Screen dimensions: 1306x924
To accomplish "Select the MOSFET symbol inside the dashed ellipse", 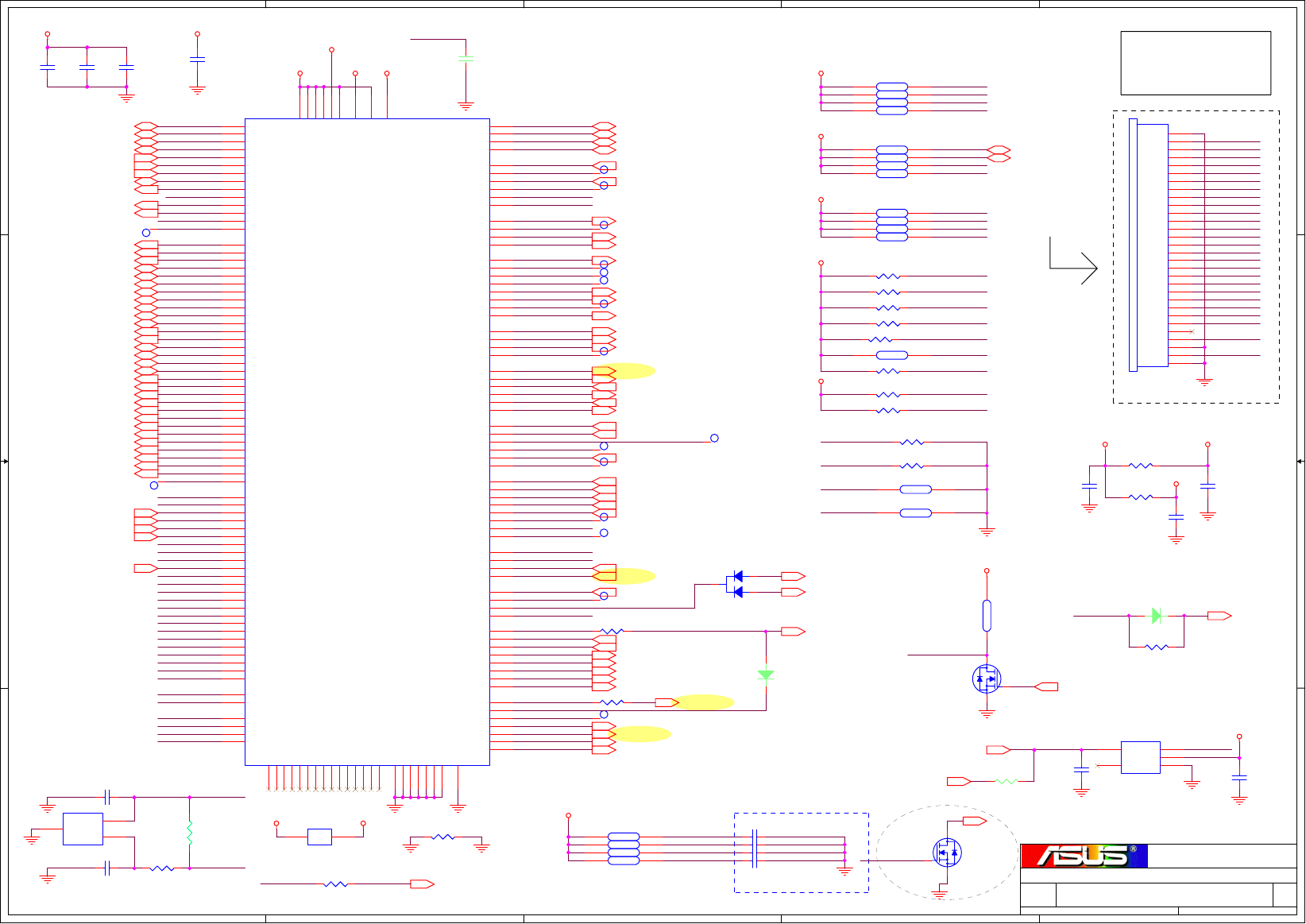I will coord(947,852).
